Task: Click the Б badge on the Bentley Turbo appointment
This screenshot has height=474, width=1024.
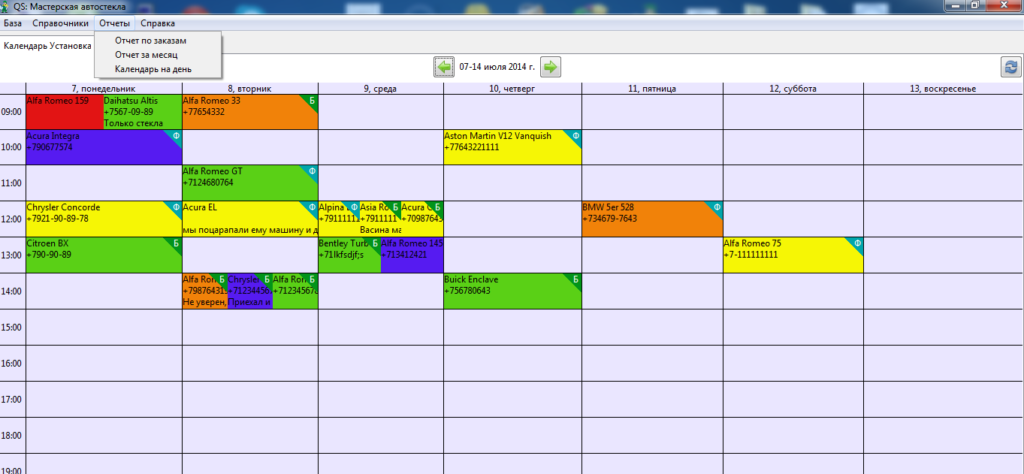Action: (375, 243)
